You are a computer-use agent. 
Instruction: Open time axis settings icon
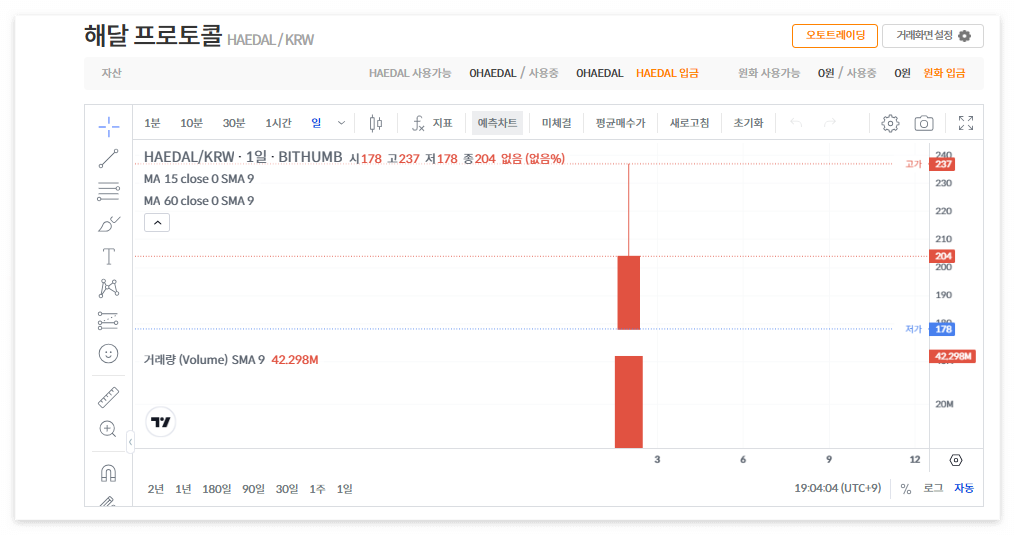coord(956,460)
